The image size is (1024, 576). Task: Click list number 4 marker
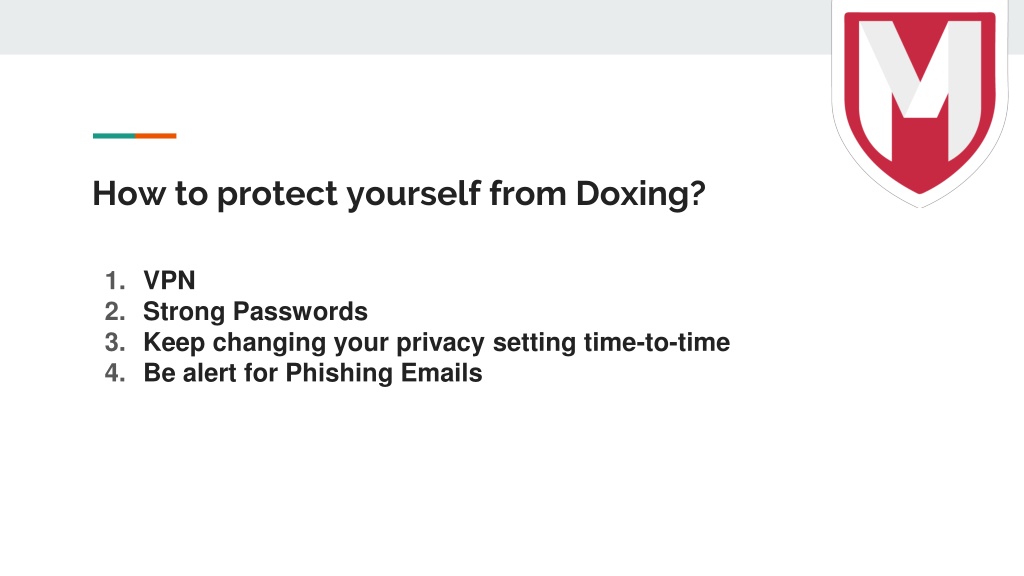[x=115, y=373]
